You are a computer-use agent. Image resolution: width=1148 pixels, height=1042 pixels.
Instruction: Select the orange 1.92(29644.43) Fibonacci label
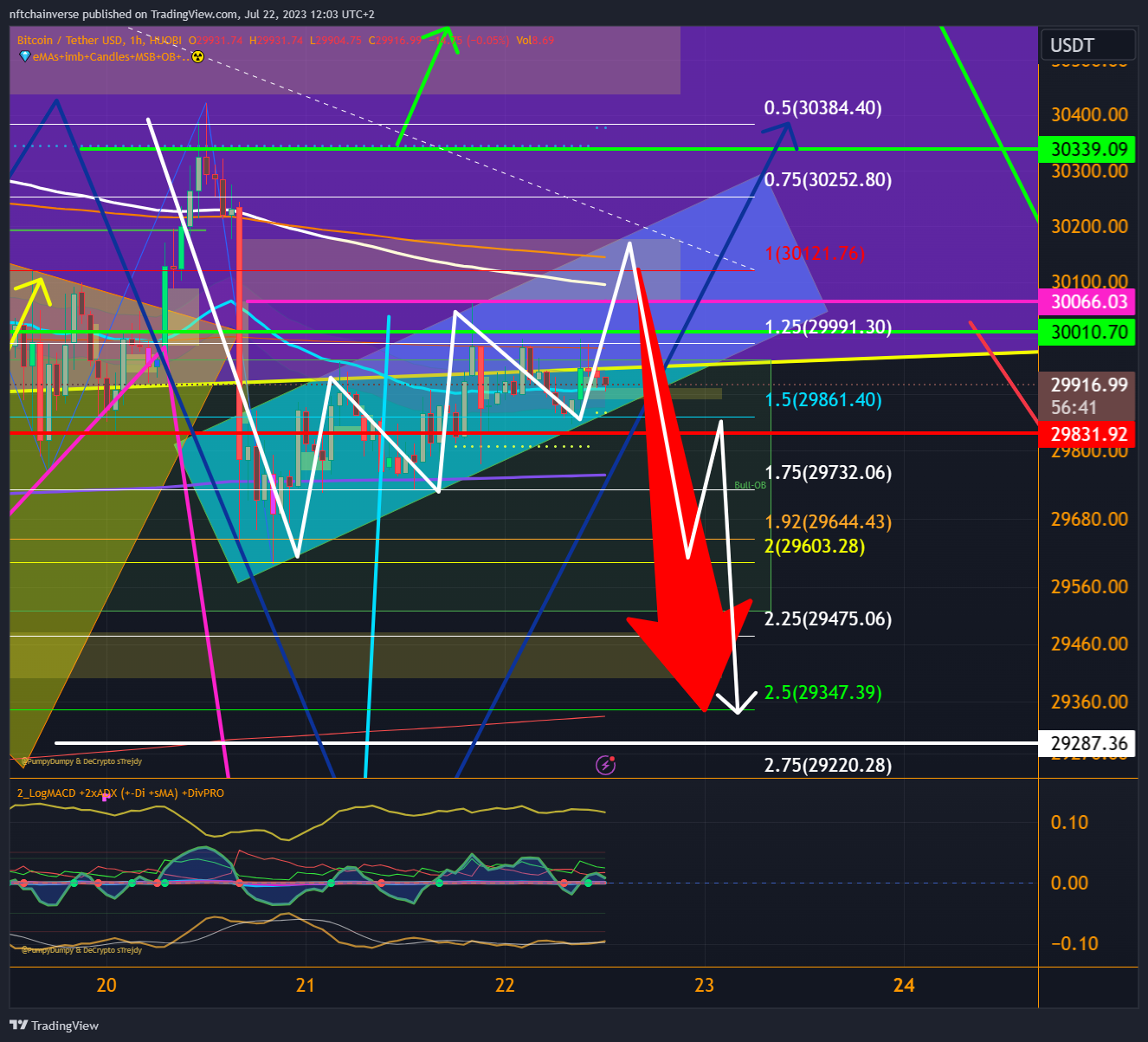point(828,522)
